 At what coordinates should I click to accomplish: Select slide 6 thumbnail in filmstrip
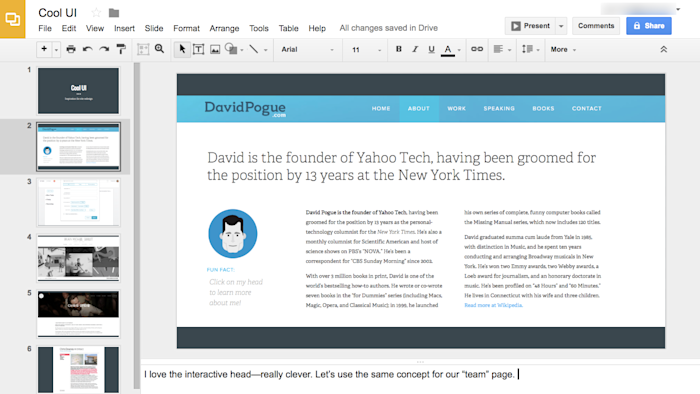pos(78,369)
